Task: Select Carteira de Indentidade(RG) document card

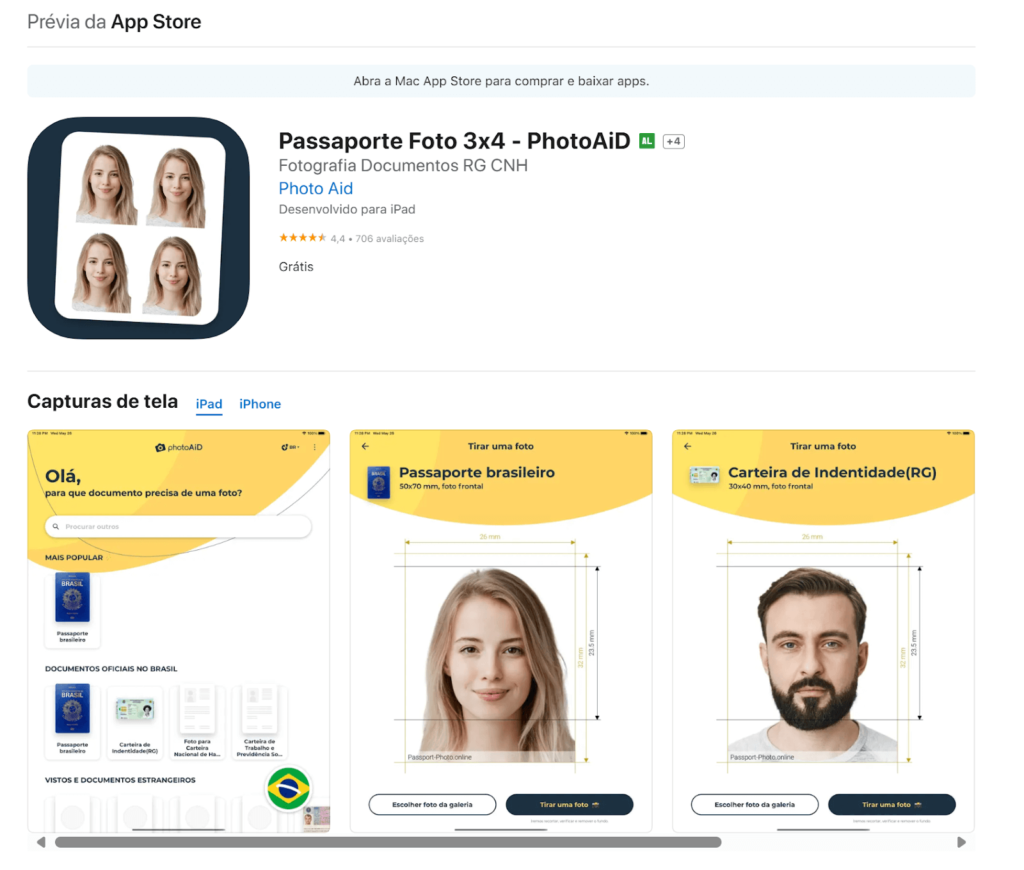Action: pos(135,721)
